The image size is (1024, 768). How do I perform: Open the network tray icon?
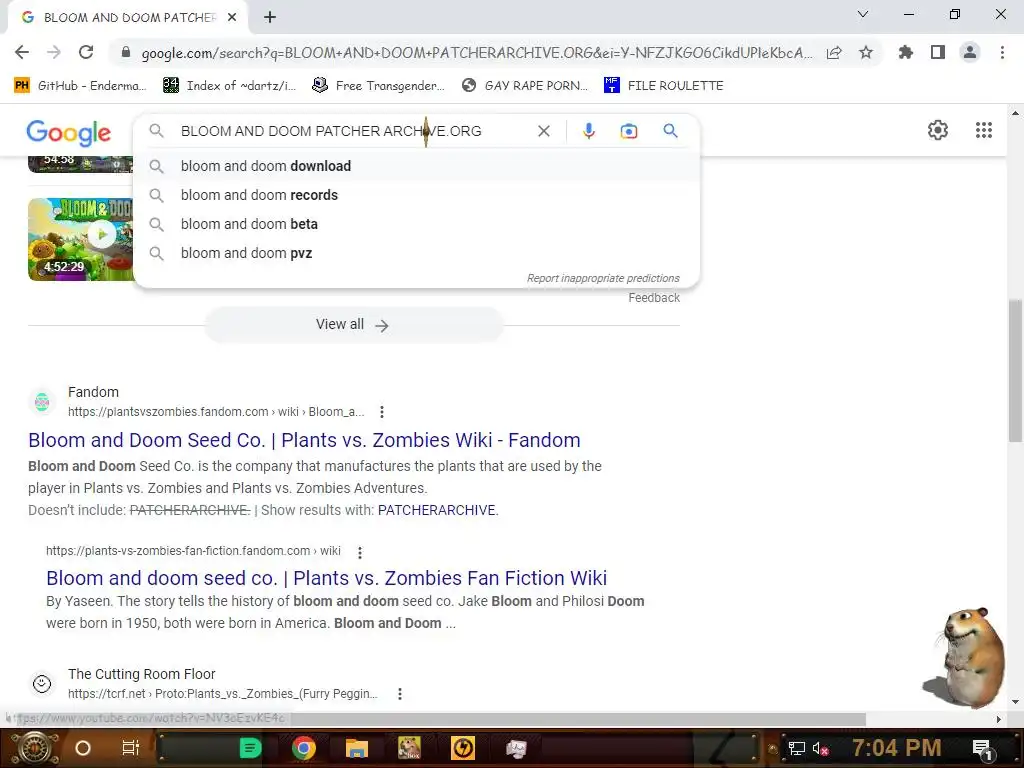(x=797, y=748)
